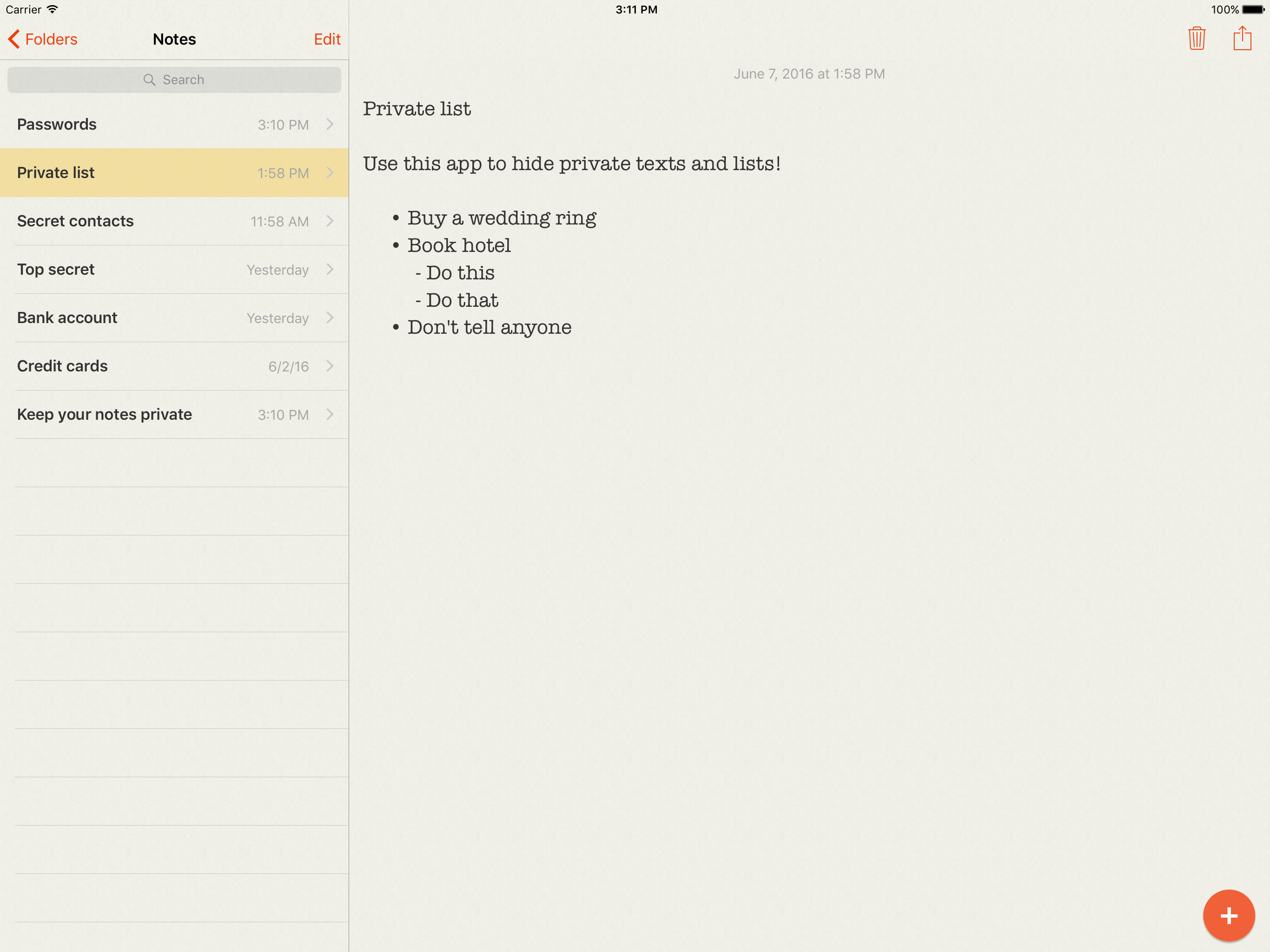Tap the battery icon in status bar
The image size is (1270, 952).
[x=1253, y=10]
